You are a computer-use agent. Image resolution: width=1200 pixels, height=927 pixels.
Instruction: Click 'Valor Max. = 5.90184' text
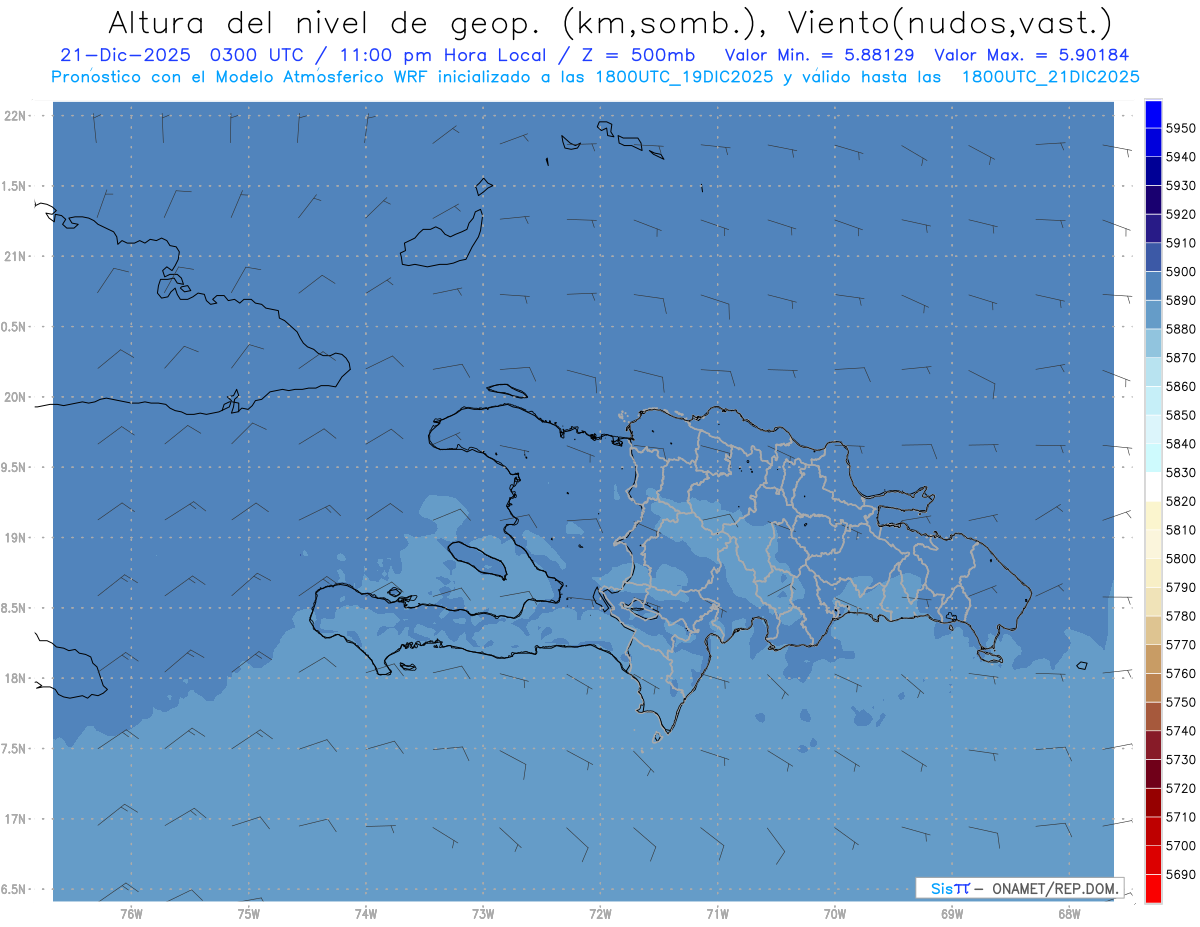(1032, 55)
